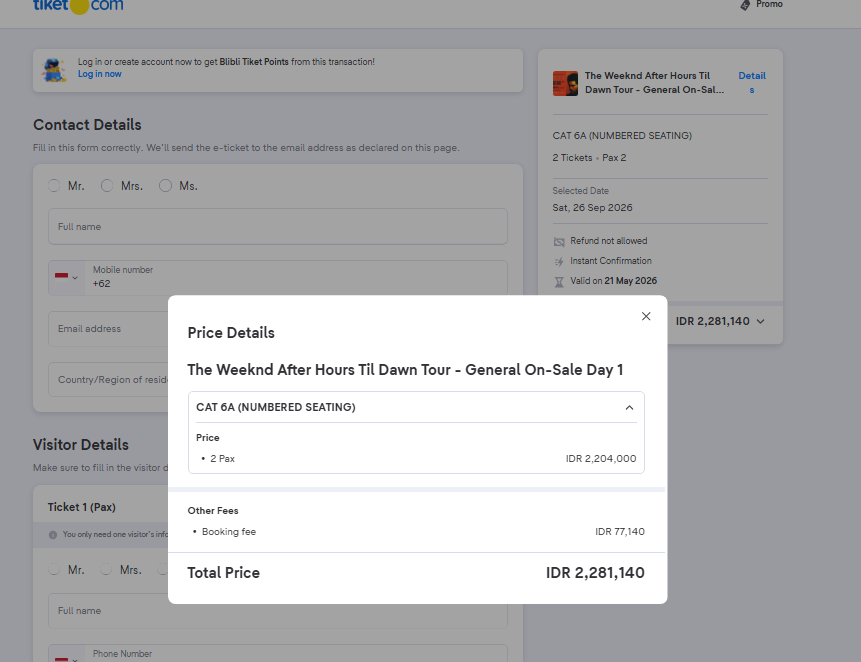The image size is (861, 662).
Task: Select Mr. title in Contact Details
Action: tap(54, 186)
